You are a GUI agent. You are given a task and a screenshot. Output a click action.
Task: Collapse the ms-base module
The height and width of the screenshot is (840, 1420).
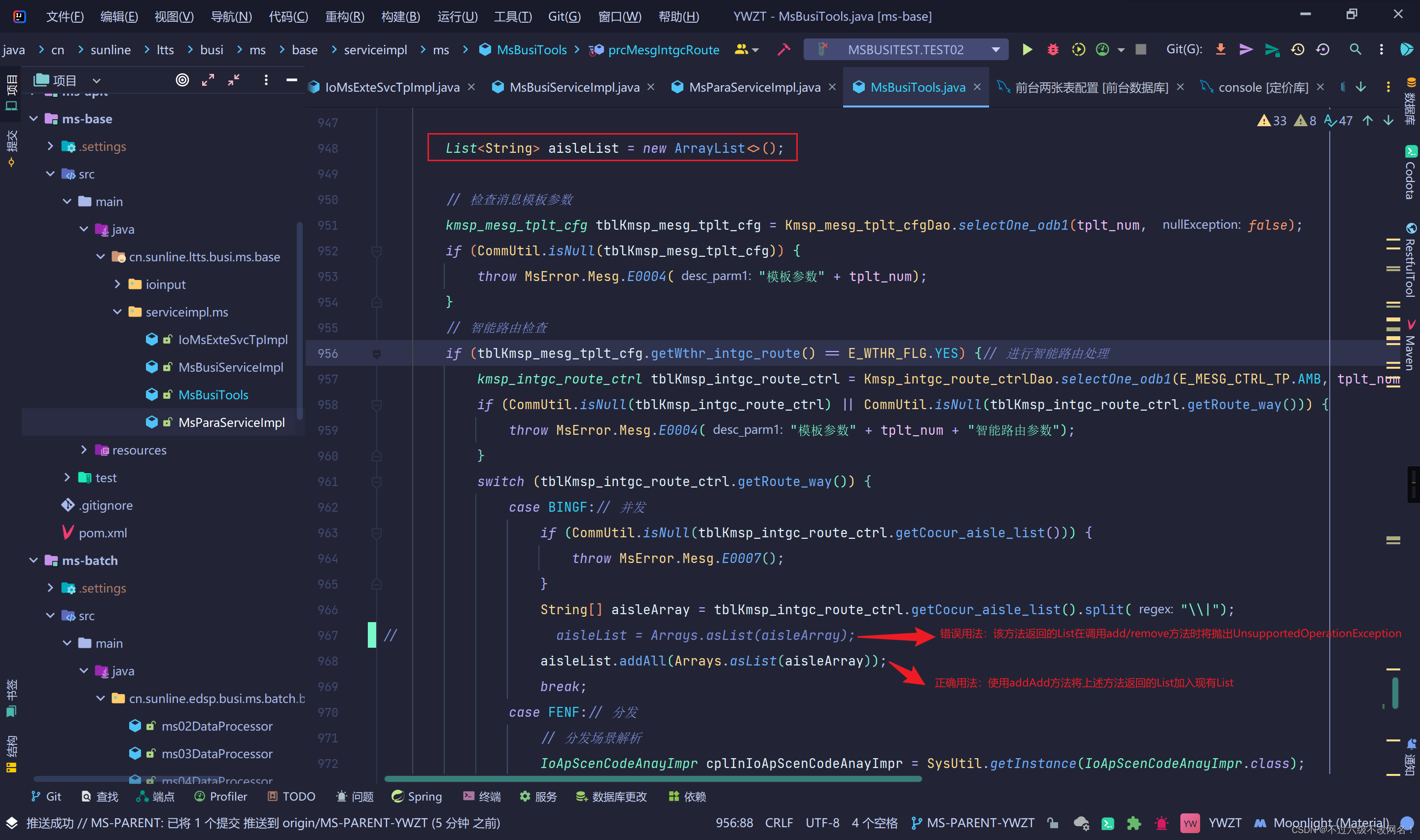pos(34,119)
